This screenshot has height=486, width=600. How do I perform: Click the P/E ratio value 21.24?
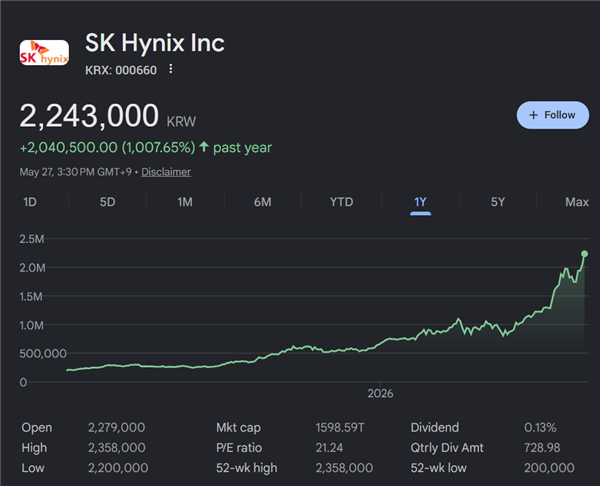[329, 447]
